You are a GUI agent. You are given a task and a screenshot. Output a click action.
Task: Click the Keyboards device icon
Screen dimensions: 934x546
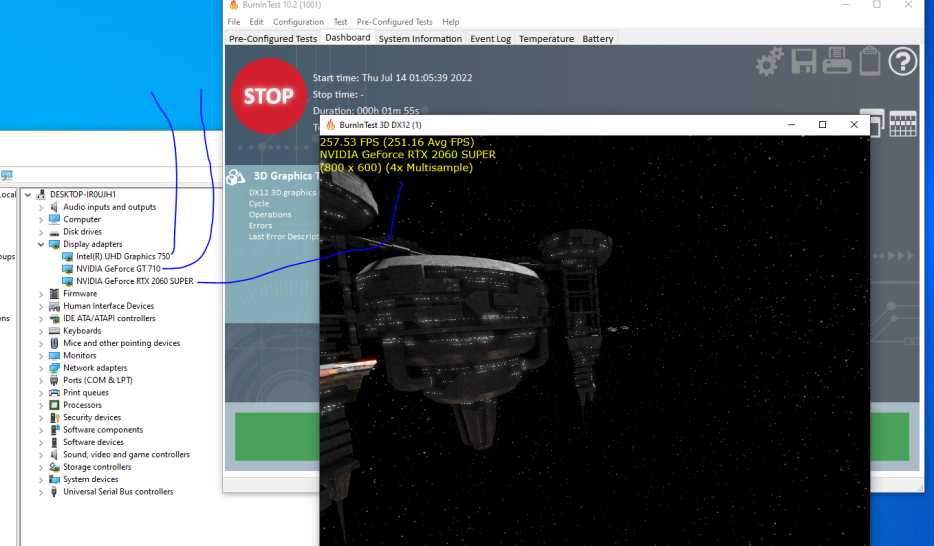[54, 330]
